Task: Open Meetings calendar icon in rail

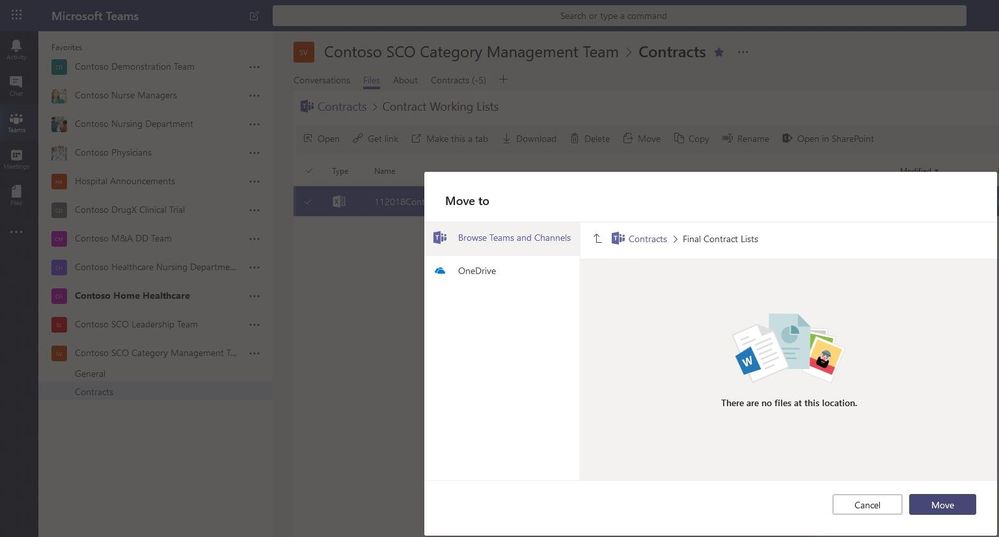Action: [x=16, y=159]
